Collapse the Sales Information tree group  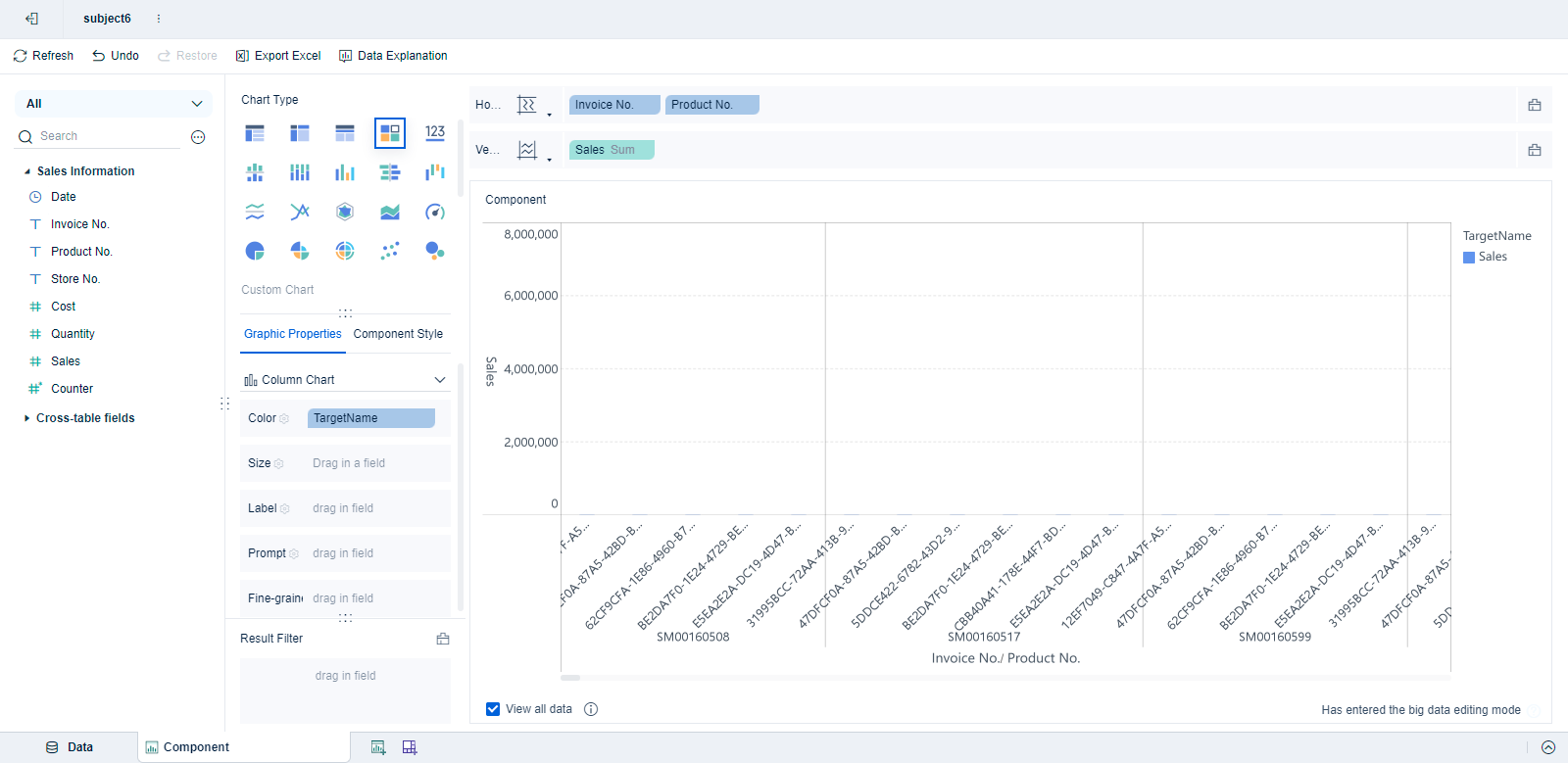(27, 171)
